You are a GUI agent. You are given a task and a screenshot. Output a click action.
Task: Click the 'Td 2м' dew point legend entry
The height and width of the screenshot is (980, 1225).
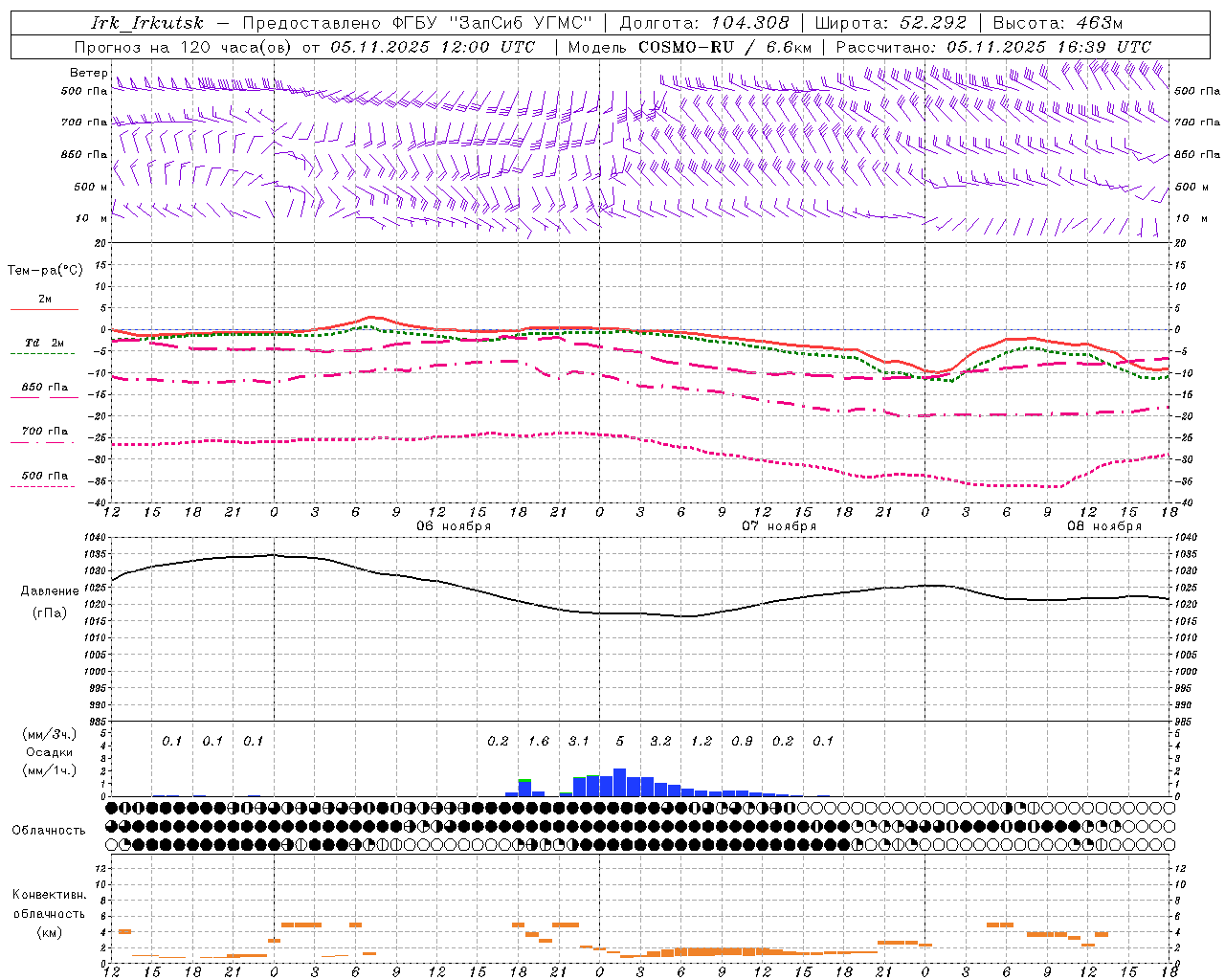coord(45,343)
